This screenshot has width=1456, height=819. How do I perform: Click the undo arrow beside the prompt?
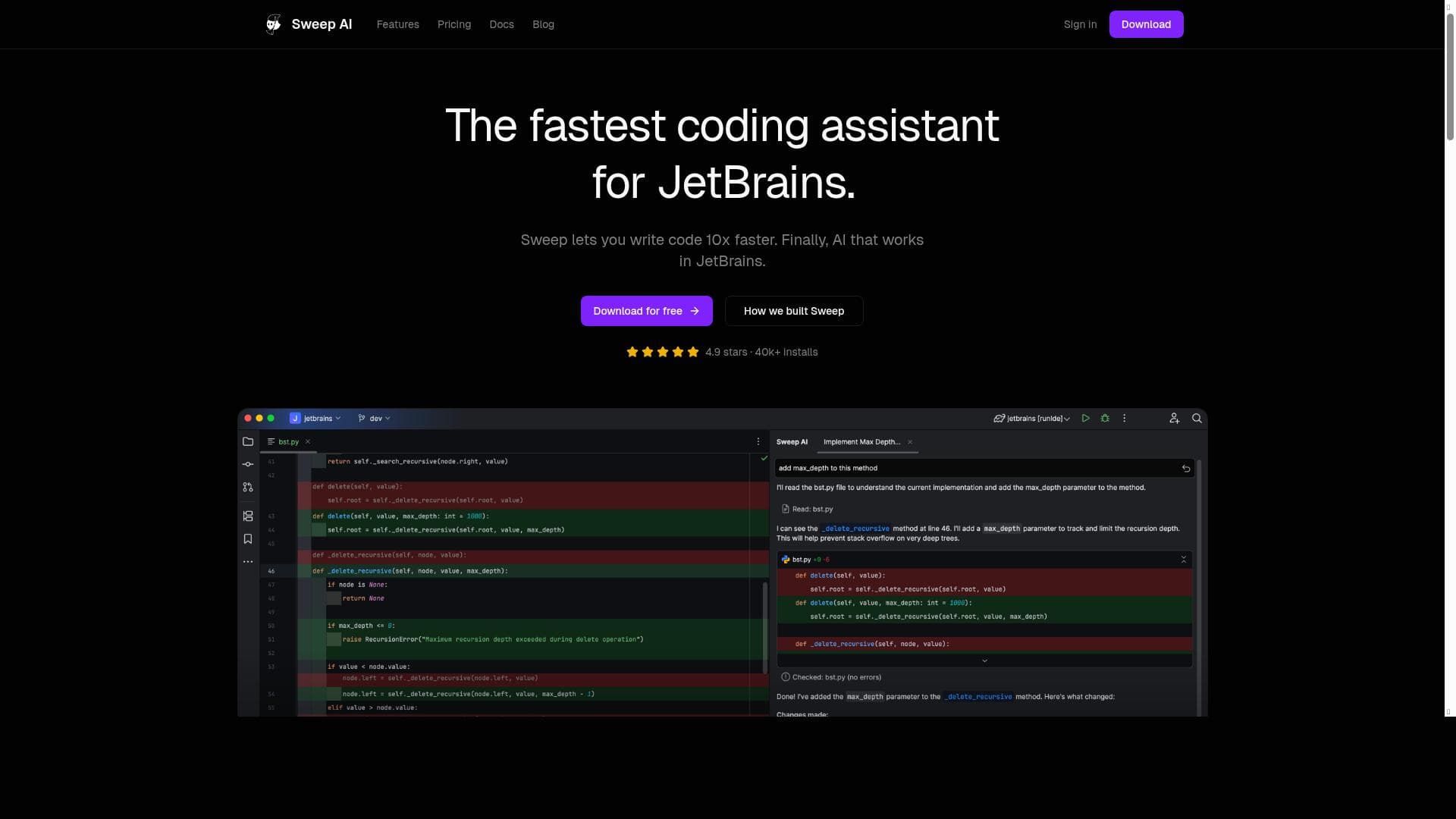pyautogui.click(x=1186, y=469)
